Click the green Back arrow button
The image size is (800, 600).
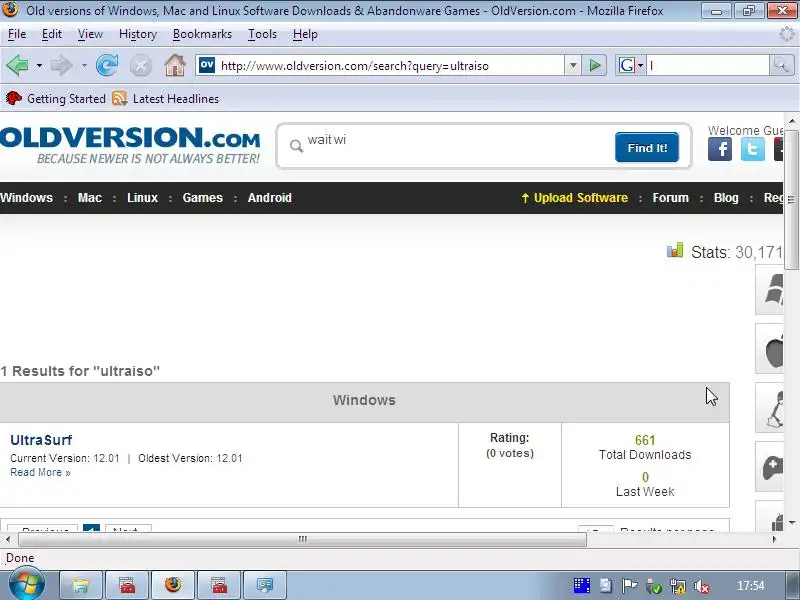click(17, 65)
